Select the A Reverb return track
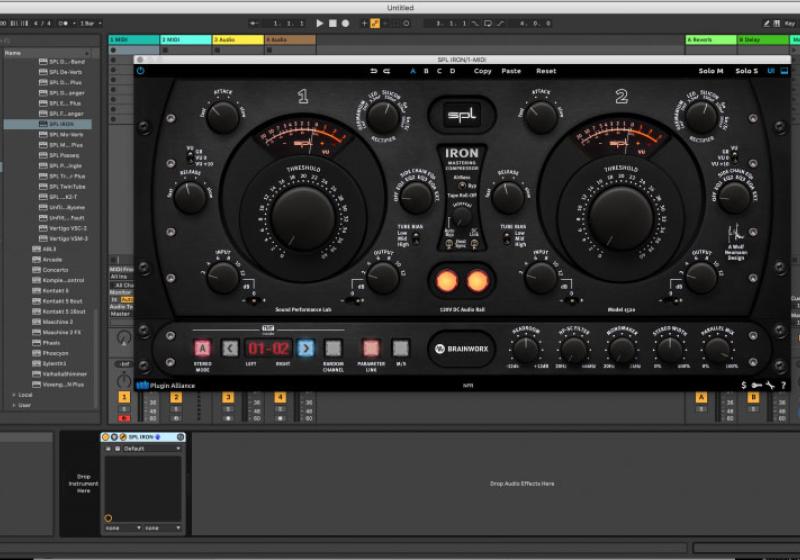Screen dimensions: 800x560 point(711,40)
